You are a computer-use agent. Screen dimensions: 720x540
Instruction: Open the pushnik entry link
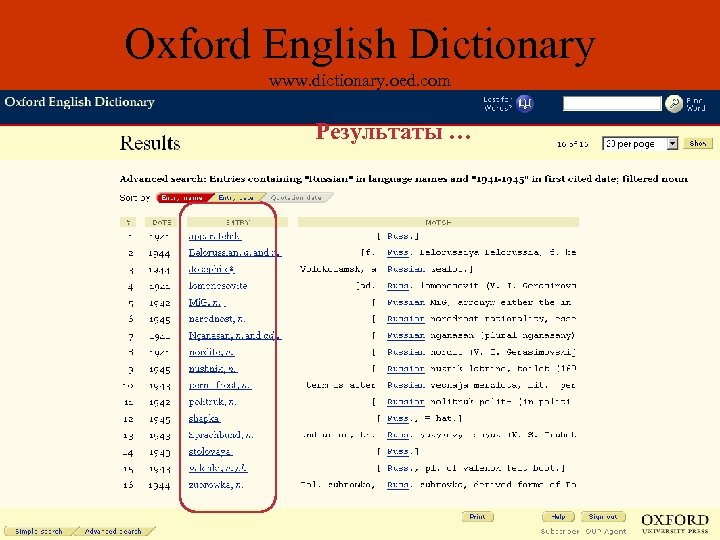[213, 368]
